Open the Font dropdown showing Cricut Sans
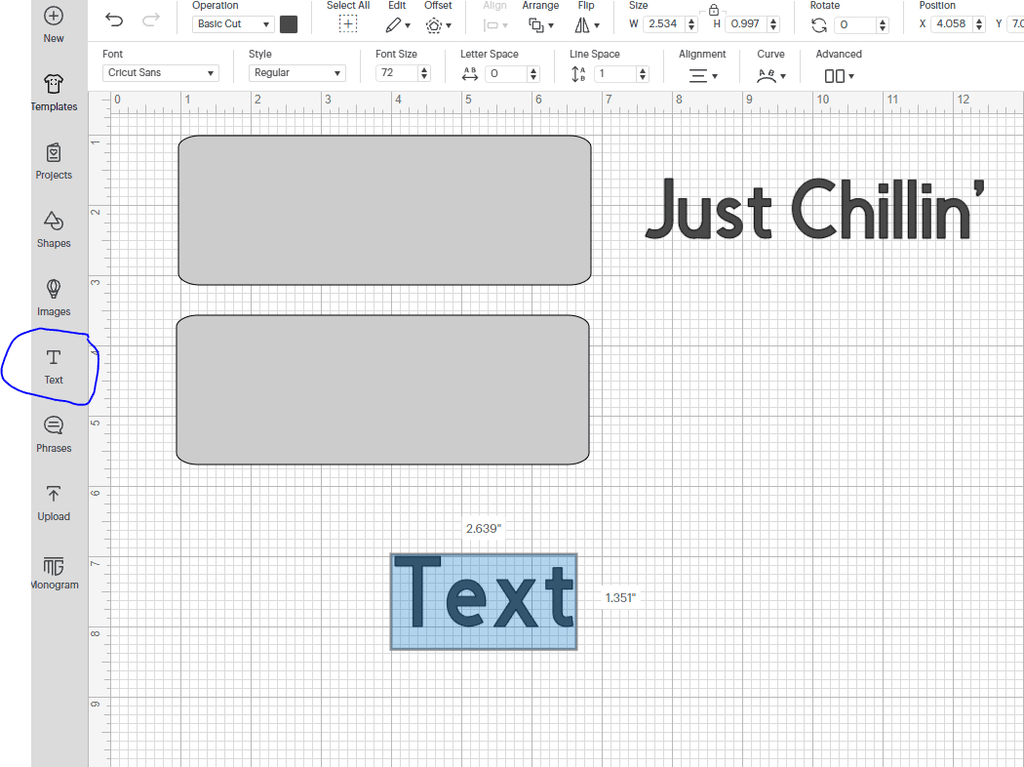The width and height of the screenshot is (1024, 767). [x=160, y=73]
